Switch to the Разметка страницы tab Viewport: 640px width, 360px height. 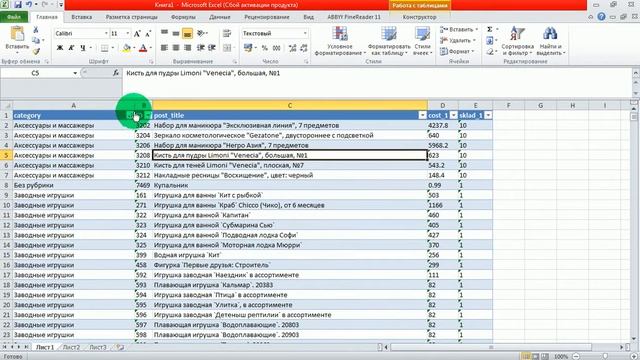pos(131,17)
